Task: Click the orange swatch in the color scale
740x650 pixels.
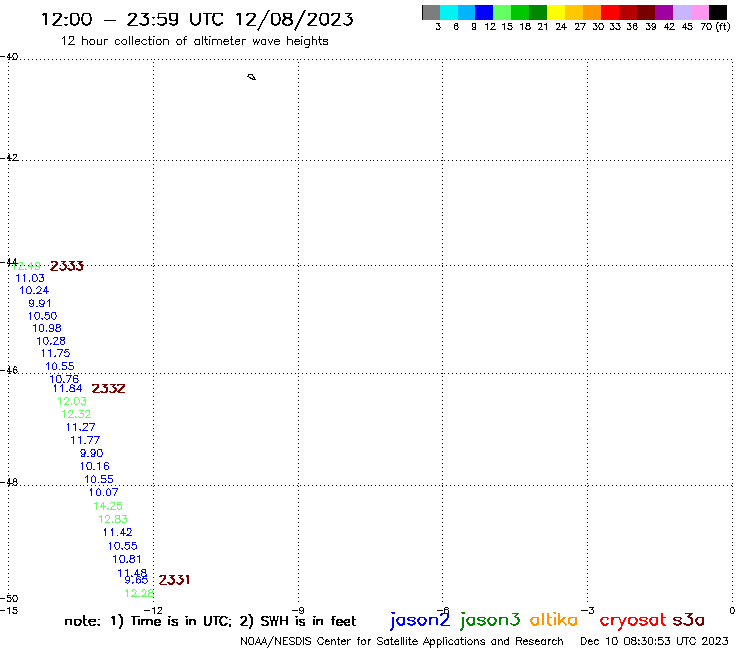Action: point(592,12)
